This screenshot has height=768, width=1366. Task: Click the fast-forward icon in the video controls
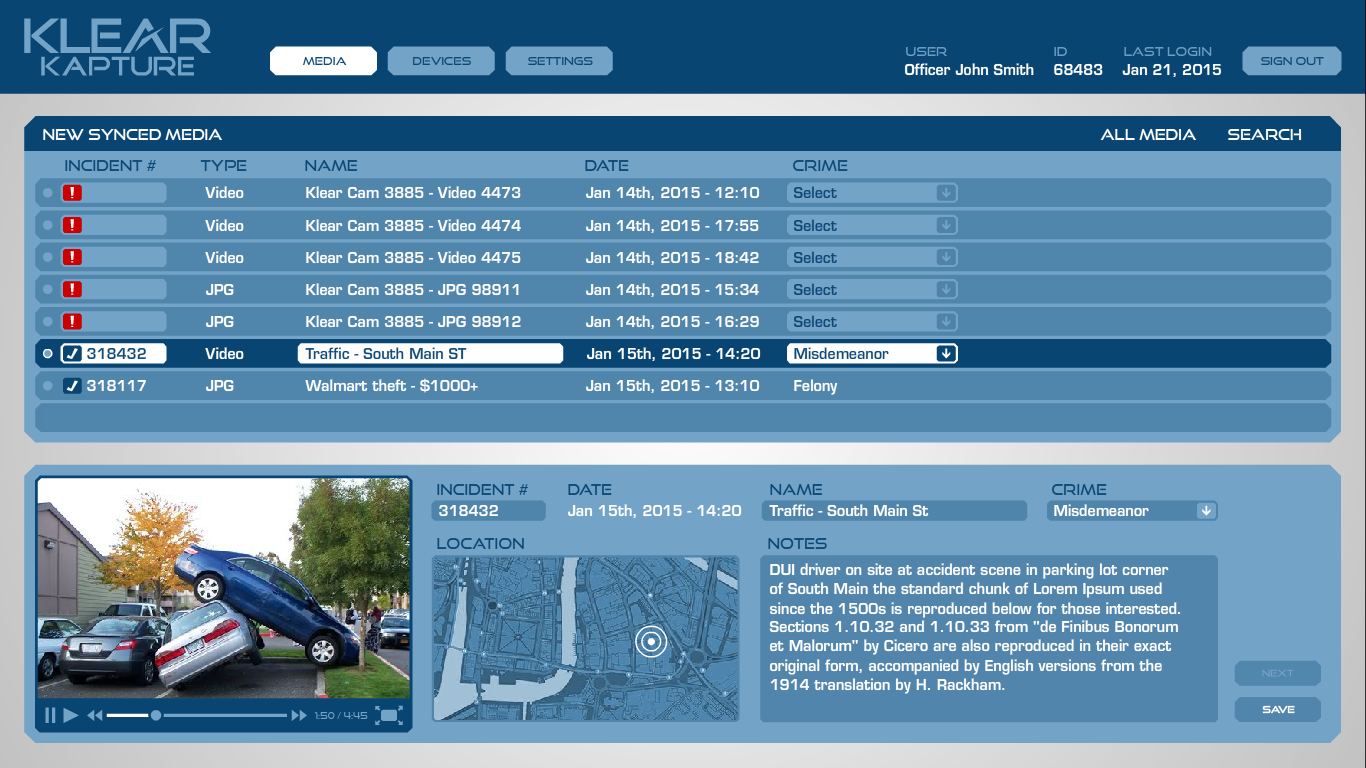tap(298, 715)
